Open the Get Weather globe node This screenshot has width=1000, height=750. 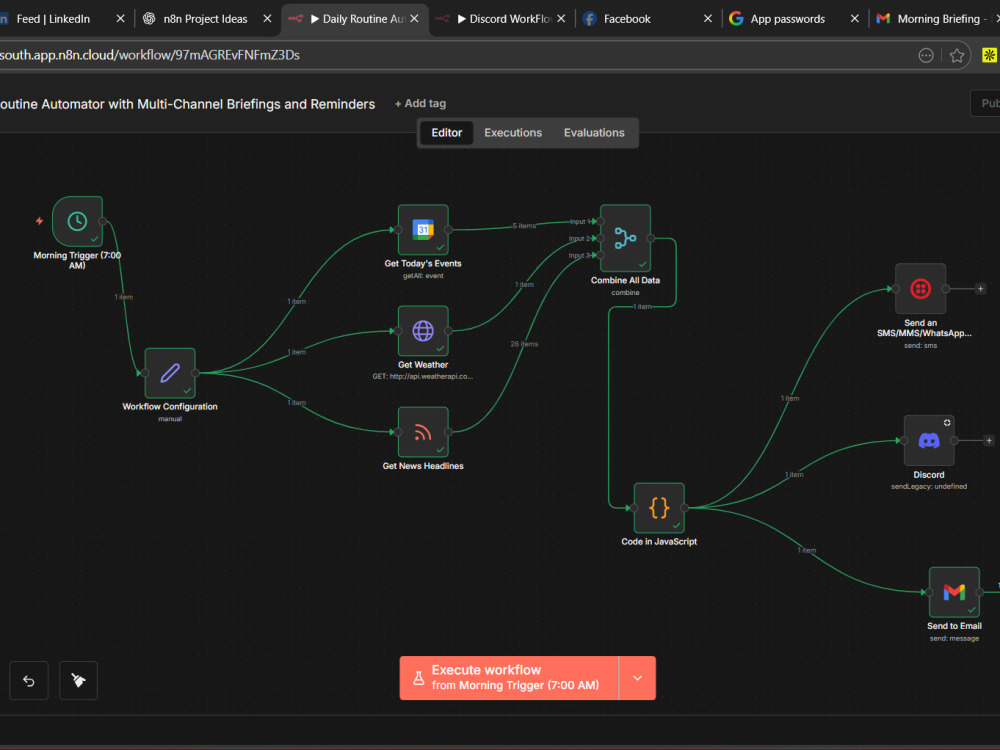coord(423,331)
